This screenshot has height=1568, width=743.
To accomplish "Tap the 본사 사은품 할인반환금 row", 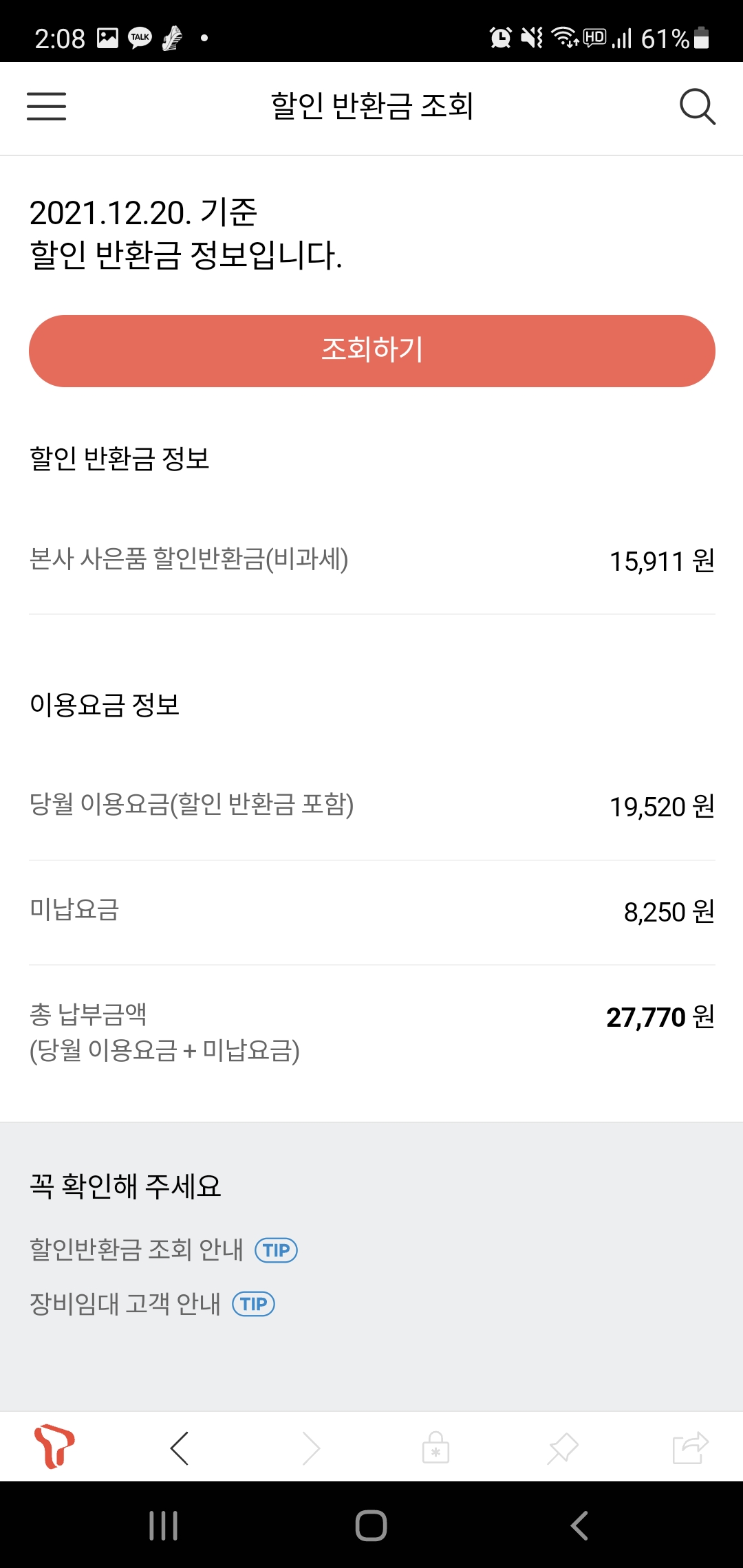I will 371,560.
